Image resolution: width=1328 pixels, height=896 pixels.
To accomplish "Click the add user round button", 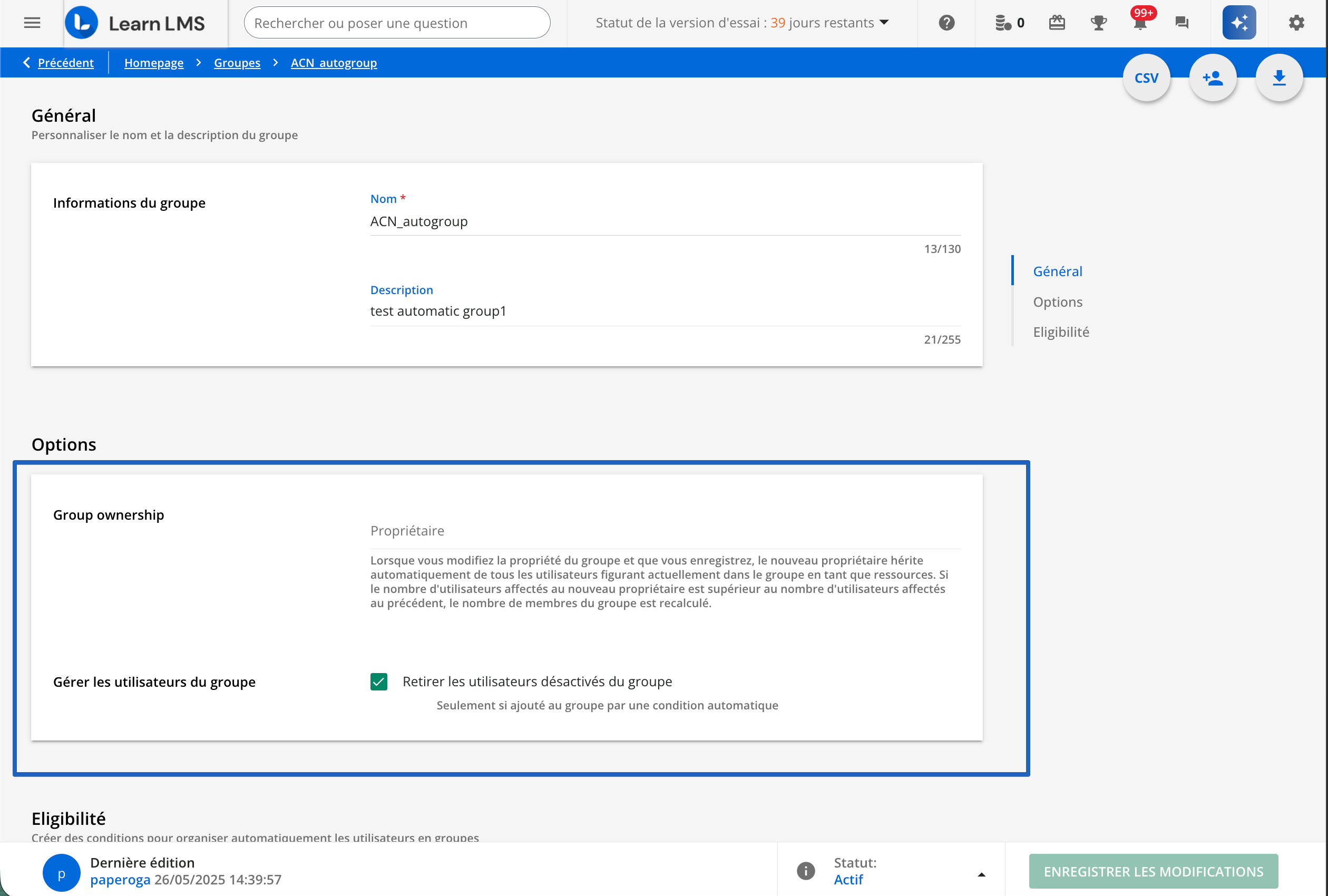I will [x=1213, y=77].
